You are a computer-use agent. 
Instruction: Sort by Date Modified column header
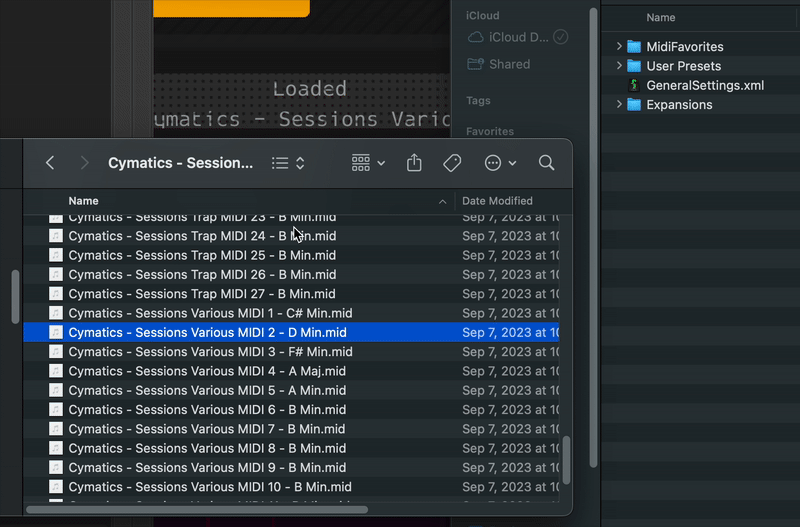point(497,201)
